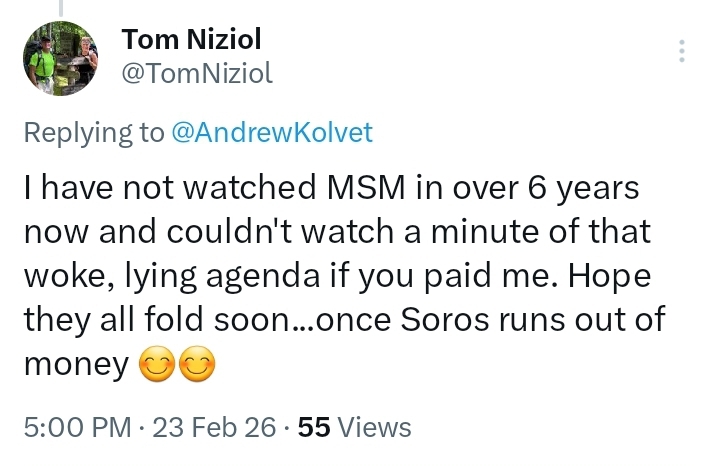Screen dimensions: 720x466
Task: Click the 5:00 PM timestamp
Action: [x=76, y=427]
